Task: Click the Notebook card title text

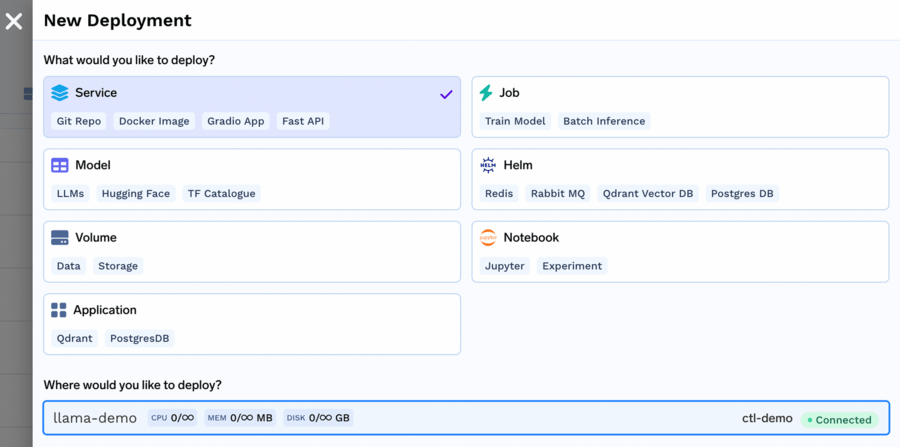Action: [531, 238]
